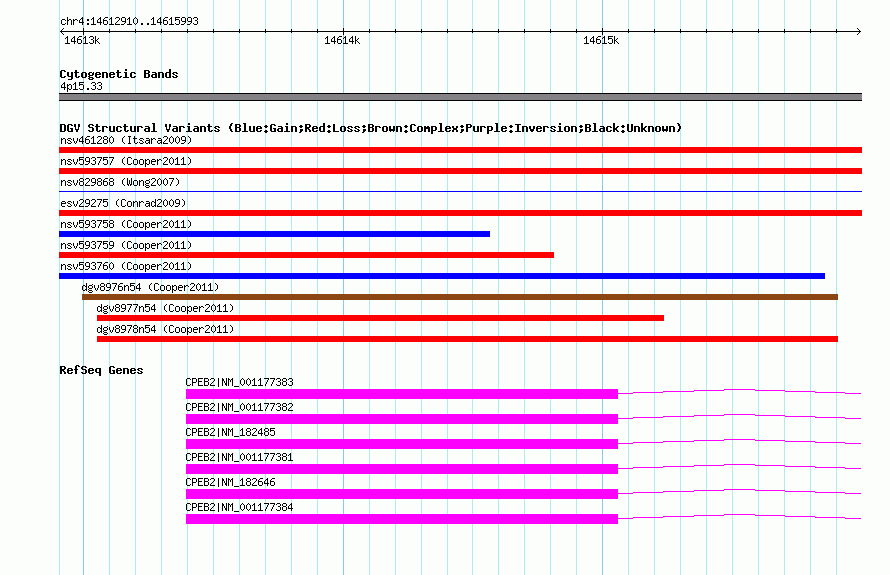
Task: Click the nsv593759 (Cooper2011) label
Action: tap(126, 245)
